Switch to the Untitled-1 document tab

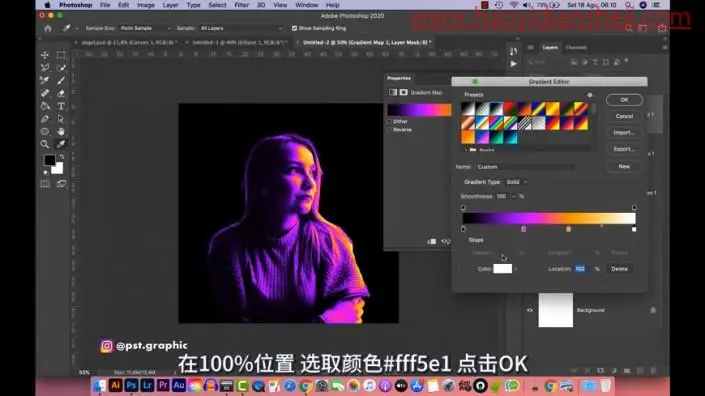click(239, 42)
